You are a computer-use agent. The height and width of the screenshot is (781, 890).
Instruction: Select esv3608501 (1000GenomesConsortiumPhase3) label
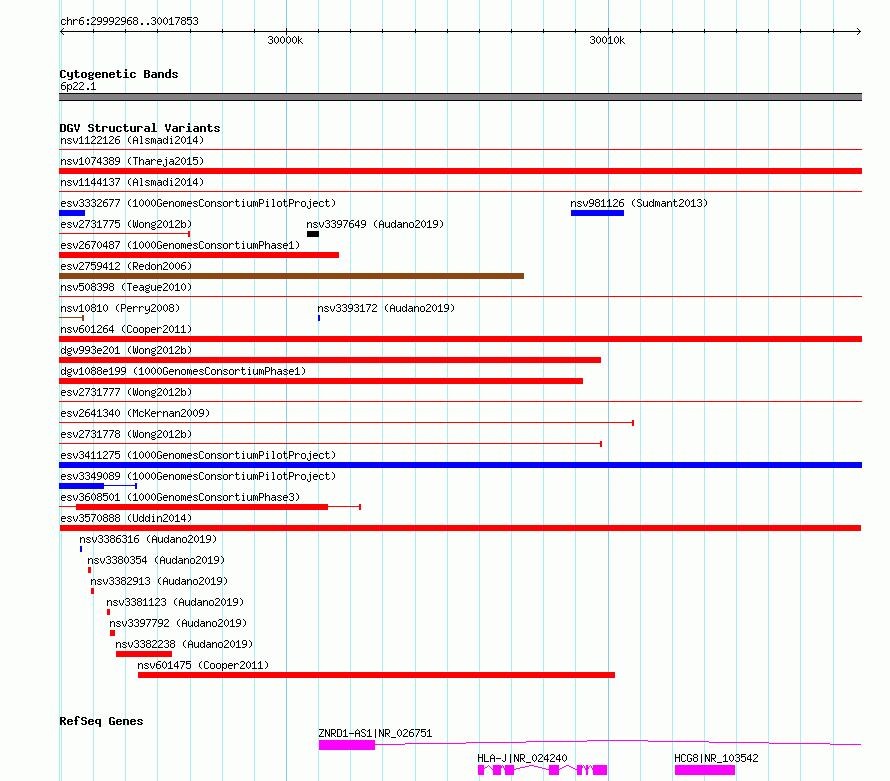[180, 497]
